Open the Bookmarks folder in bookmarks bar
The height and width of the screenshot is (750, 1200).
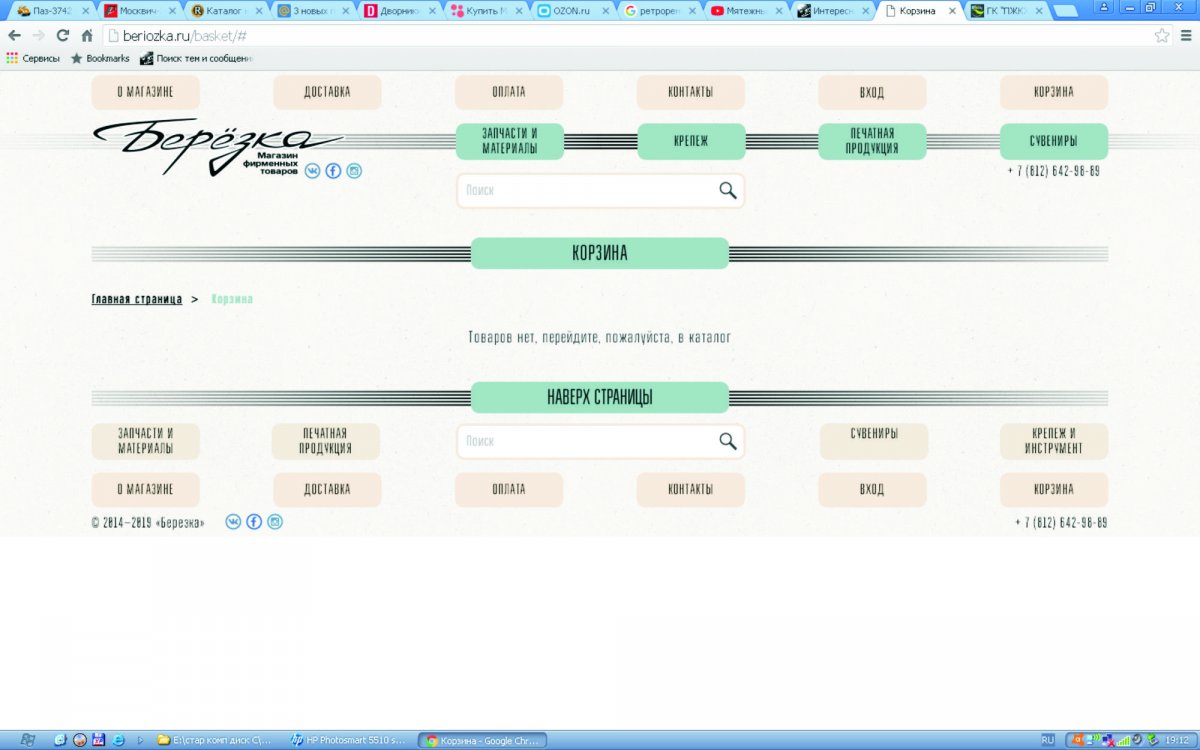pyautogui.click(x=100, y=58)
